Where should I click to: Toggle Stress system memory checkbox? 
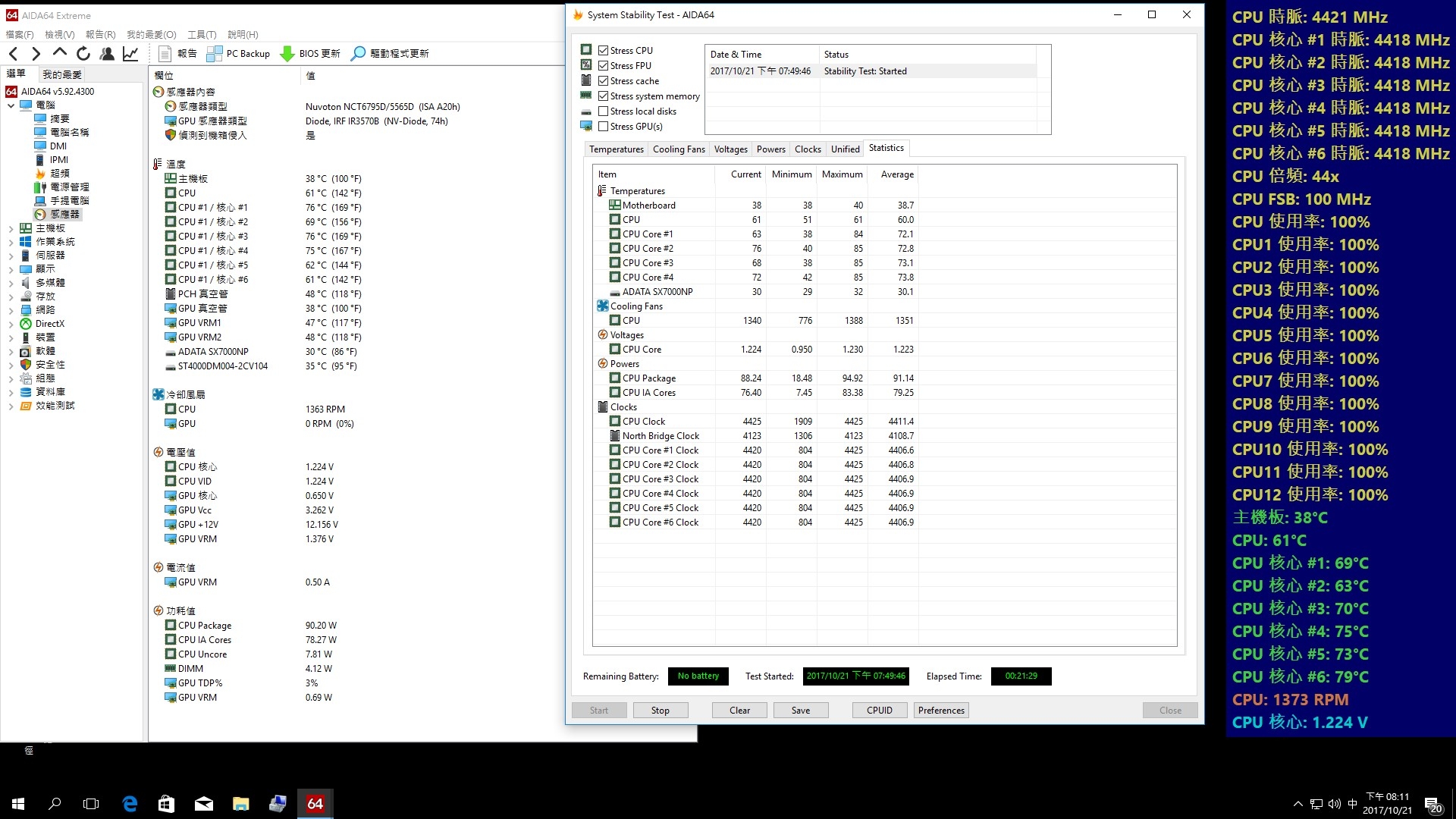[x=604, y=96]
